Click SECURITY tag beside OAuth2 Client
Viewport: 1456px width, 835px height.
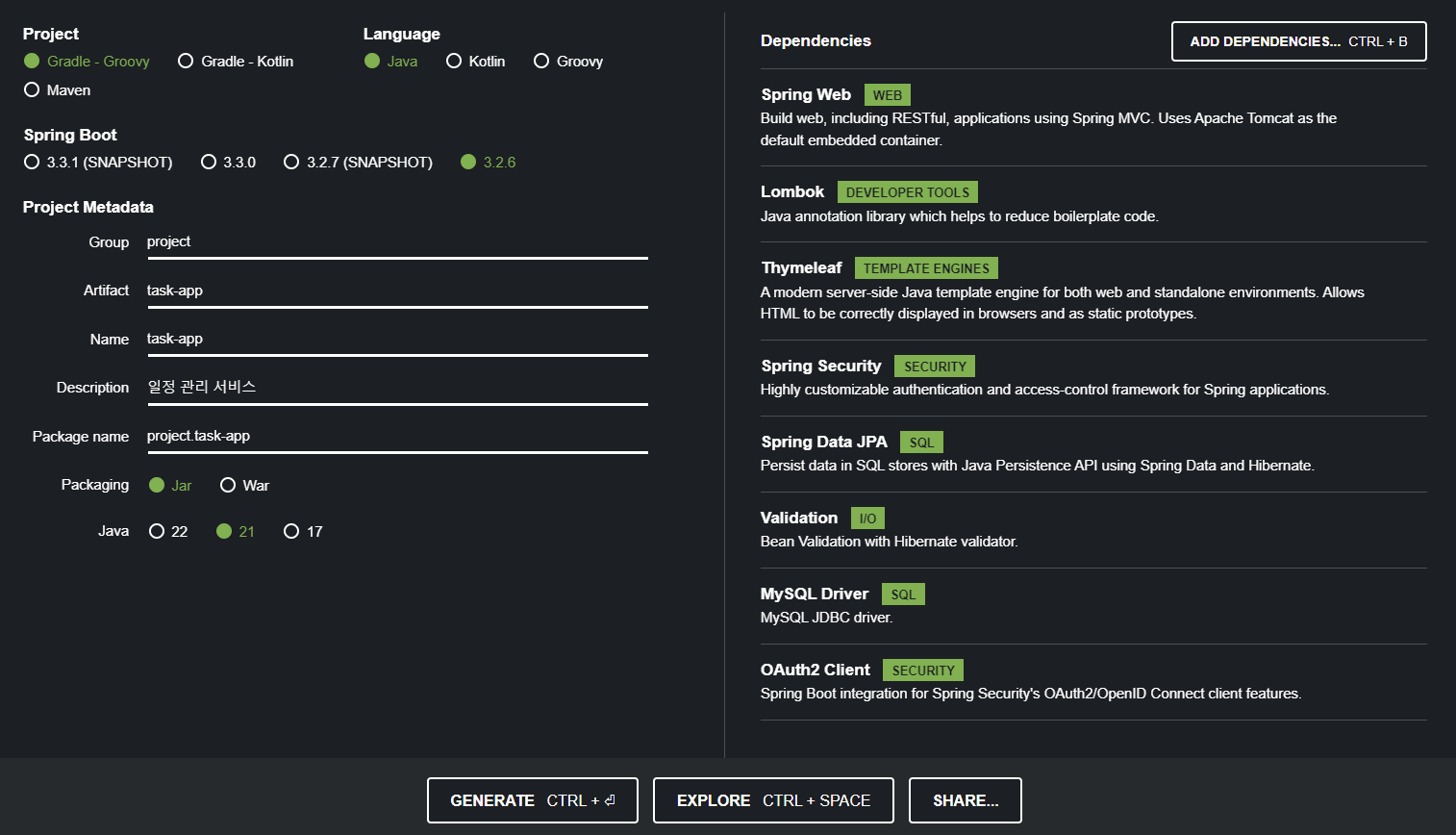click(x=923, y=671)
